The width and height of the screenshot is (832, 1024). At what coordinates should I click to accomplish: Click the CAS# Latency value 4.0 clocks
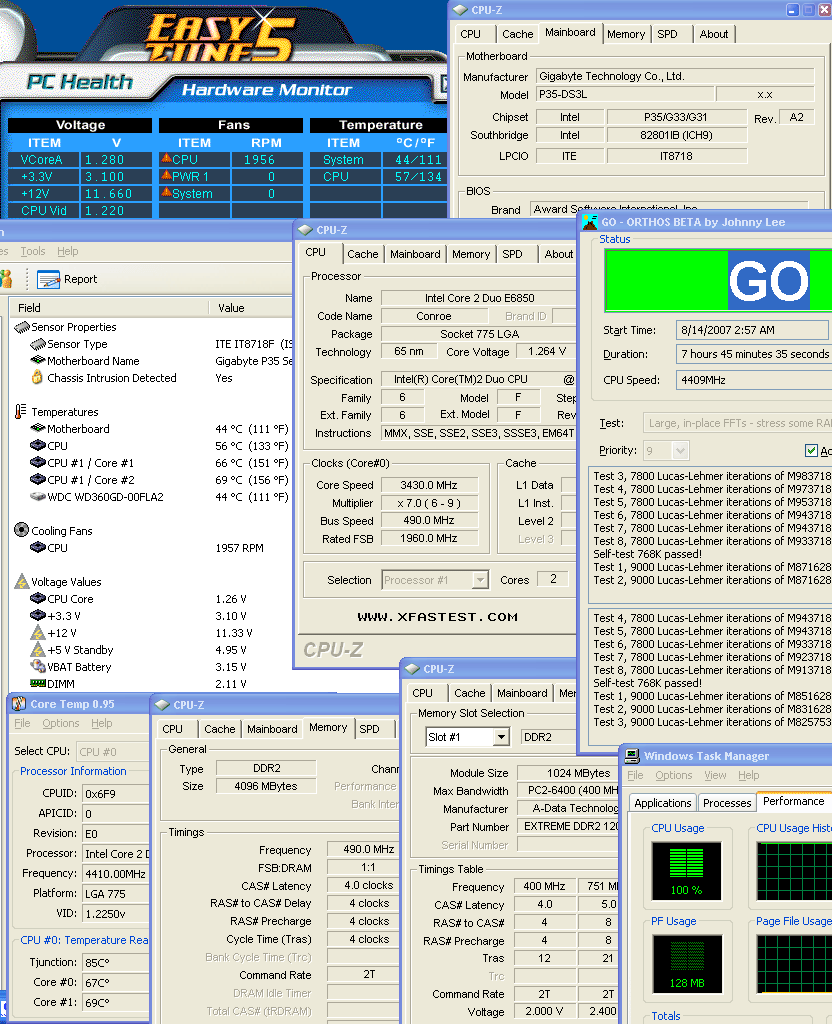click(363, 886)
